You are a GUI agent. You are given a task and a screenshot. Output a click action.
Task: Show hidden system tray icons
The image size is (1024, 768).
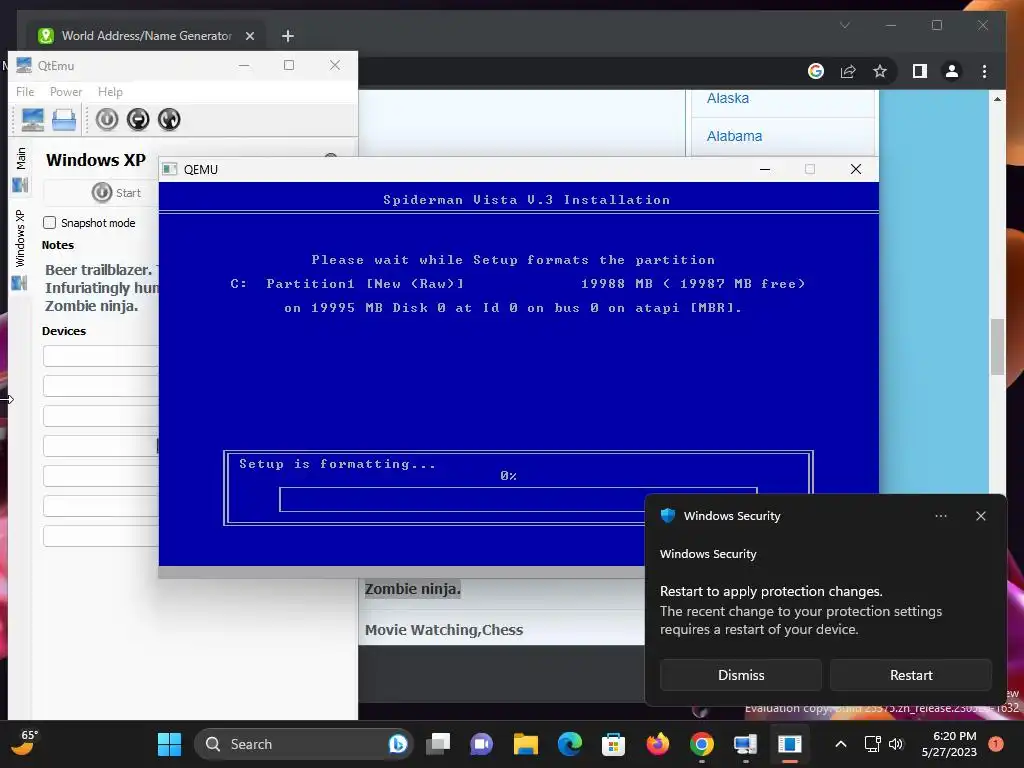coord(841,744)
